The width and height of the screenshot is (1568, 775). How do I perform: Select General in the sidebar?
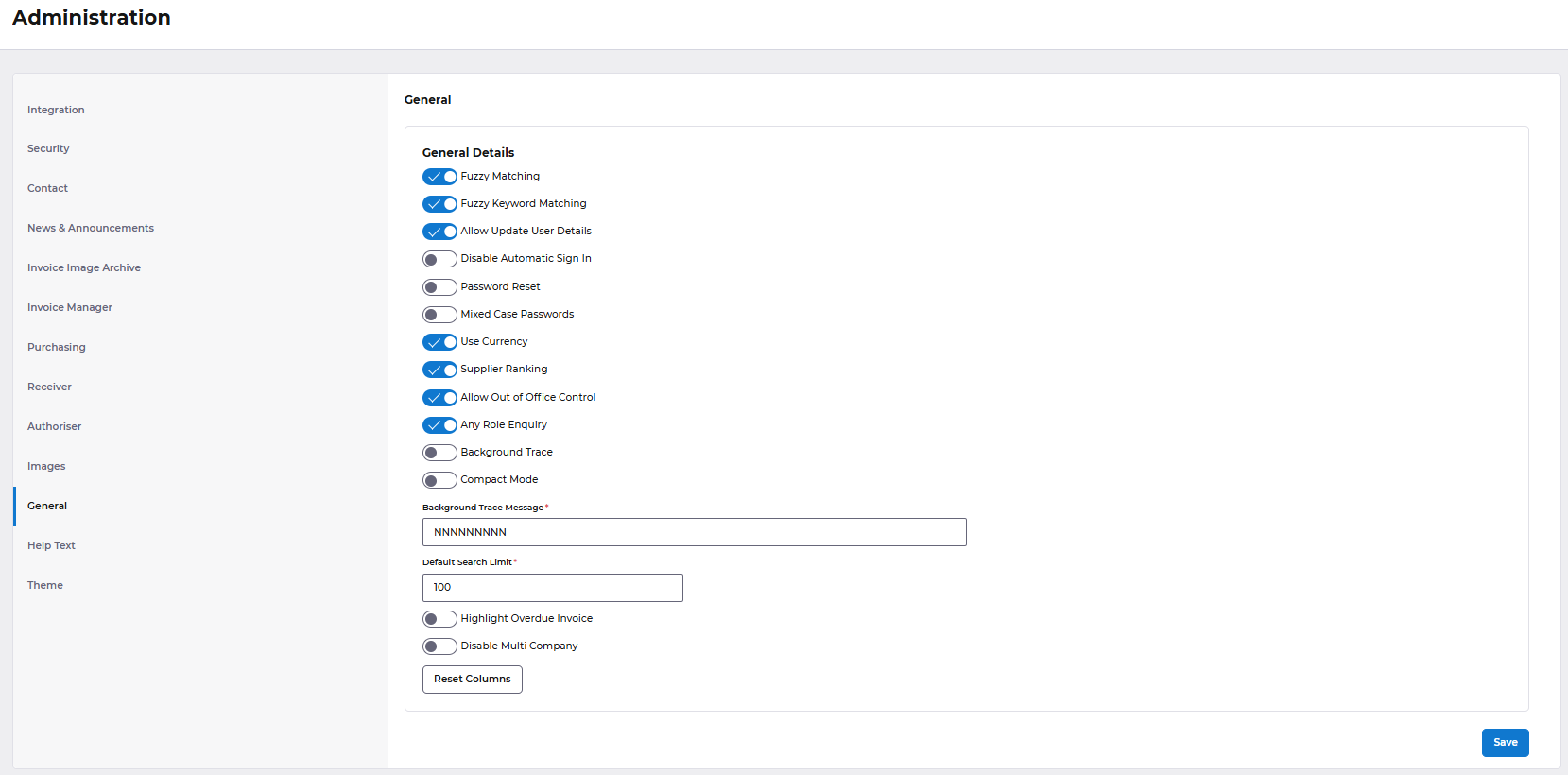(47, 506)
